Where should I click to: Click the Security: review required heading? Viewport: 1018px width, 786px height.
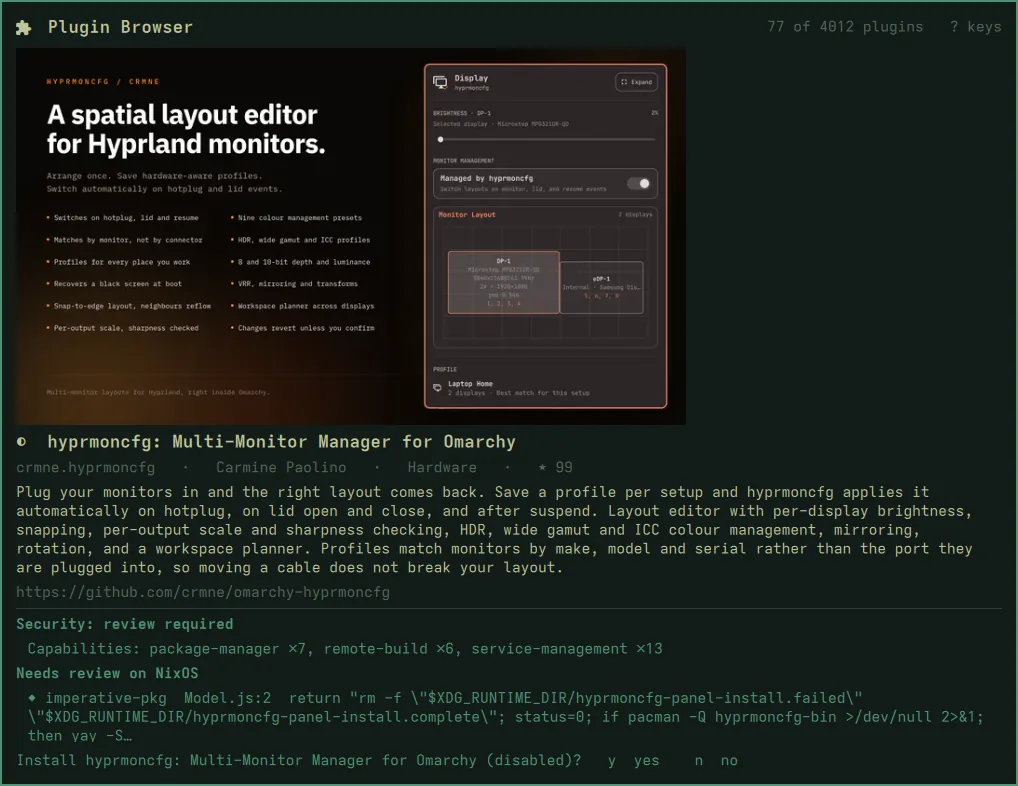tap(125, 624)
